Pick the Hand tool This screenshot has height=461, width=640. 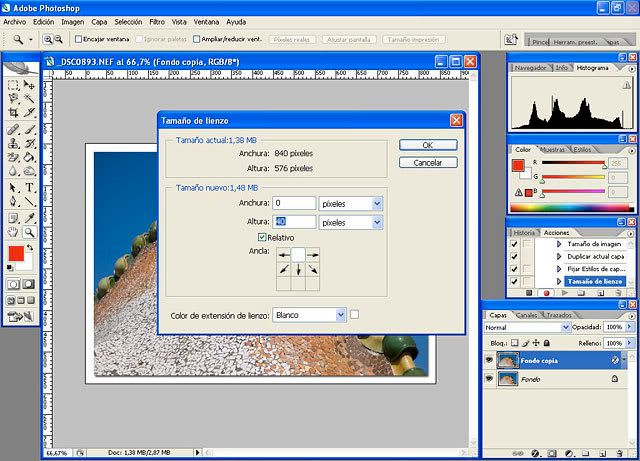point(13,232)
